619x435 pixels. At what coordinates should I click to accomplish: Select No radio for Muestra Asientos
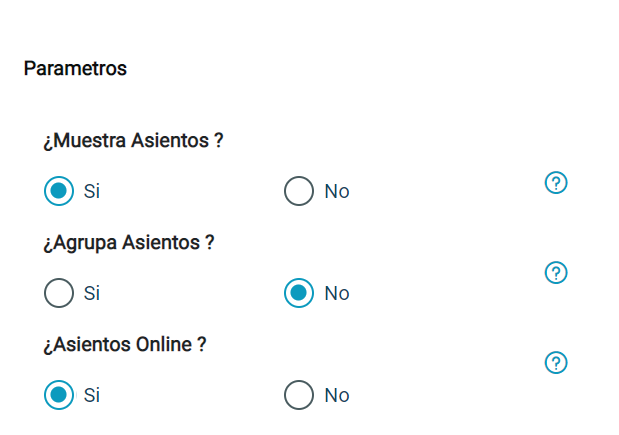[x=299, y=191]
